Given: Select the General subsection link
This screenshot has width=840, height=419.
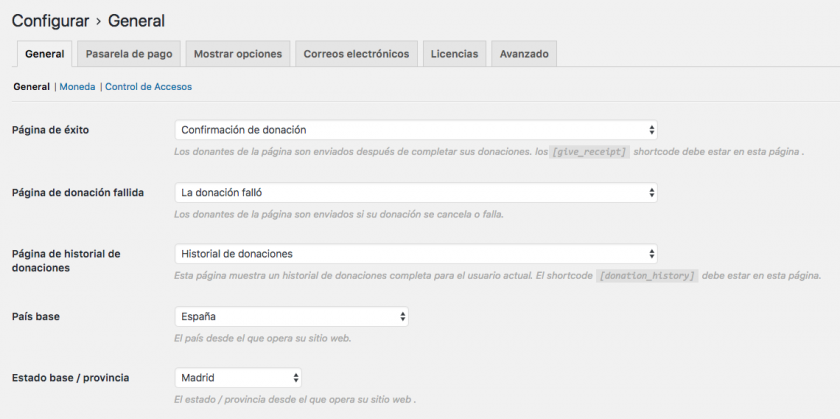Looking at the screenshot, I should point(31,87).
